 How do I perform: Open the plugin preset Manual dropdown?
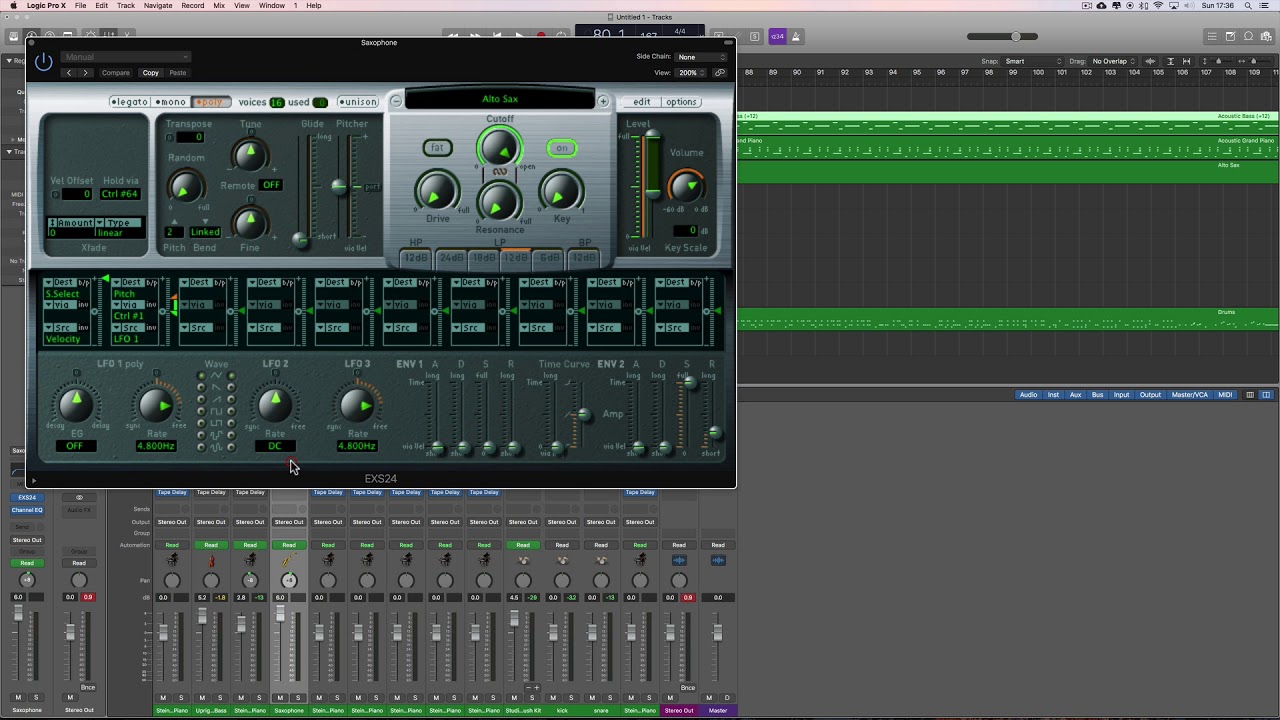[x=125, y=57]
